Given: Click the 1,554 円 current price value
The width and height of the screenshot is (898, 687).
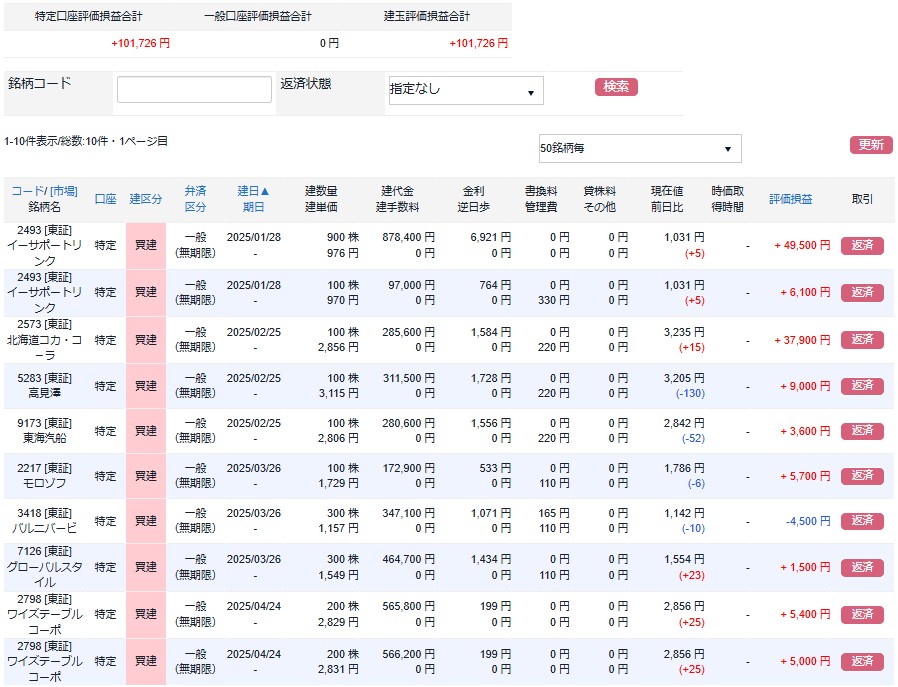Looking at the screenshot, I should 684,559.
